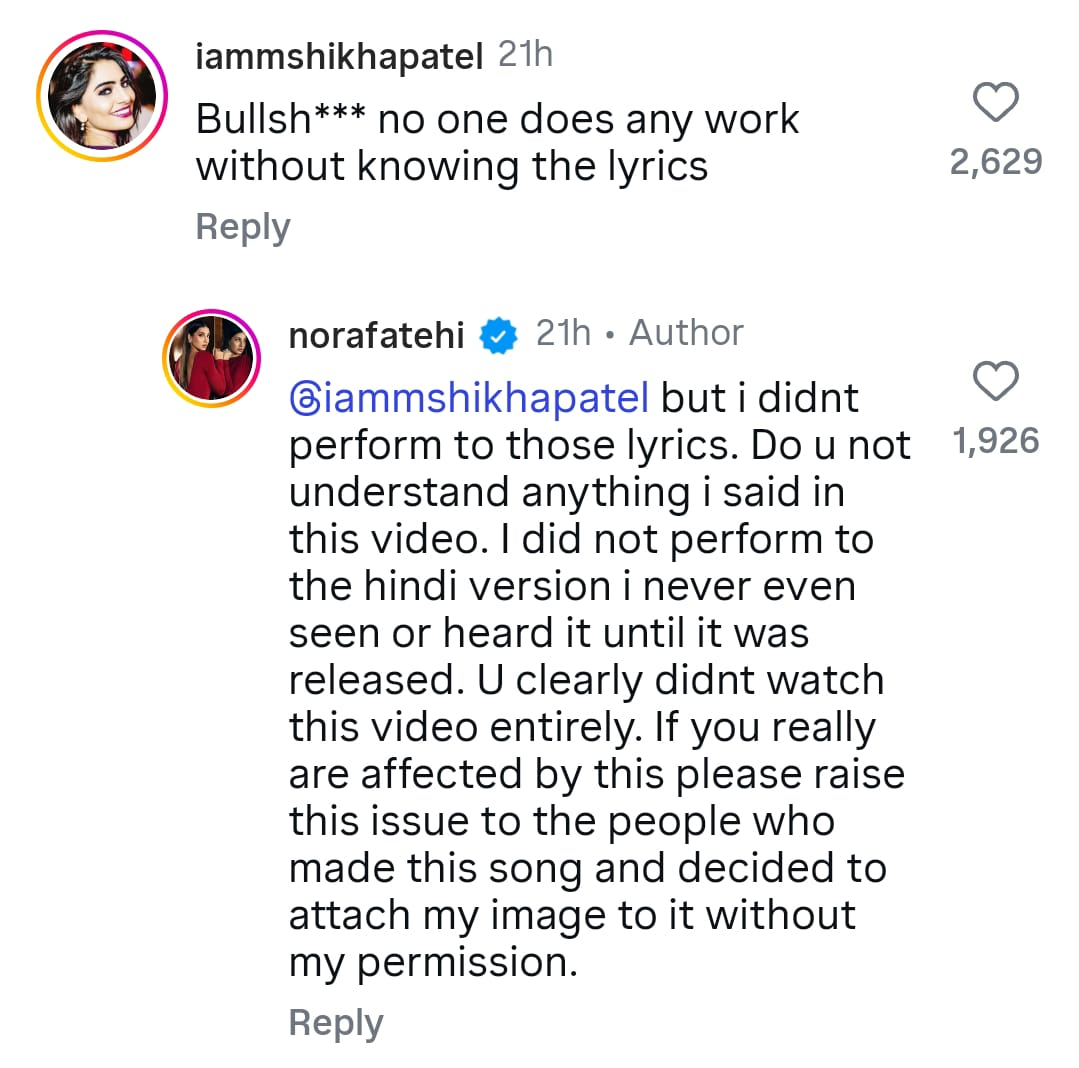Open the 21h timestamp on norafatehi's reply

pos(563,333)
